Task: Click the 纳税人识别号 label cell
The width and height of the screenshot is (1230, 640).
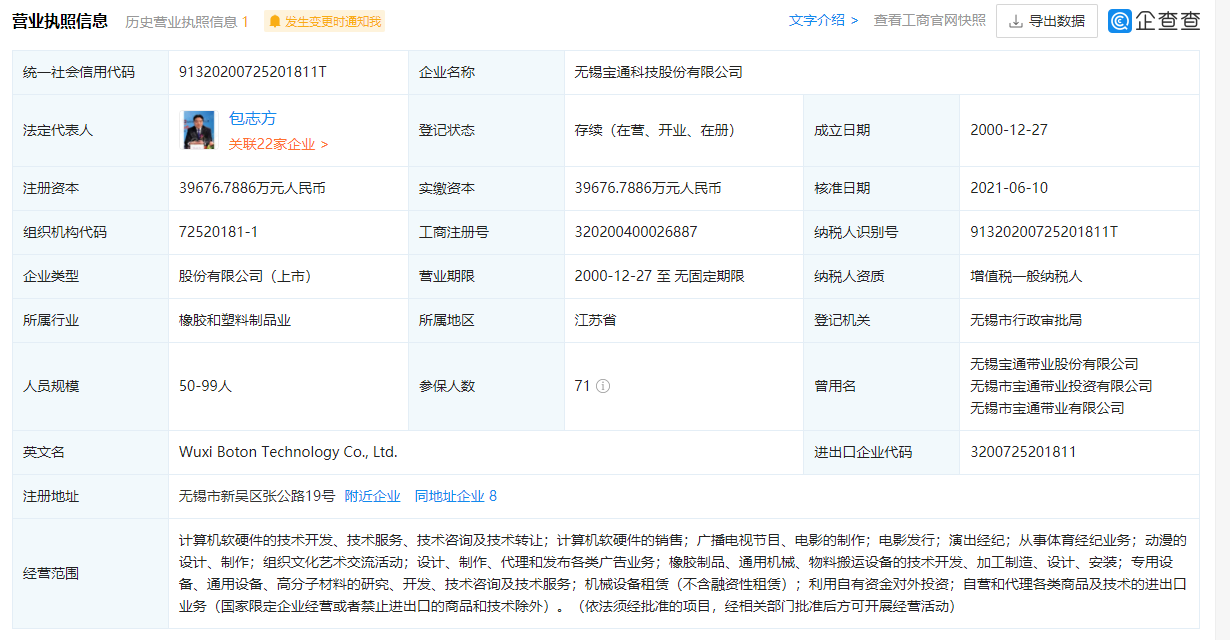Action: tap(881, 232)
